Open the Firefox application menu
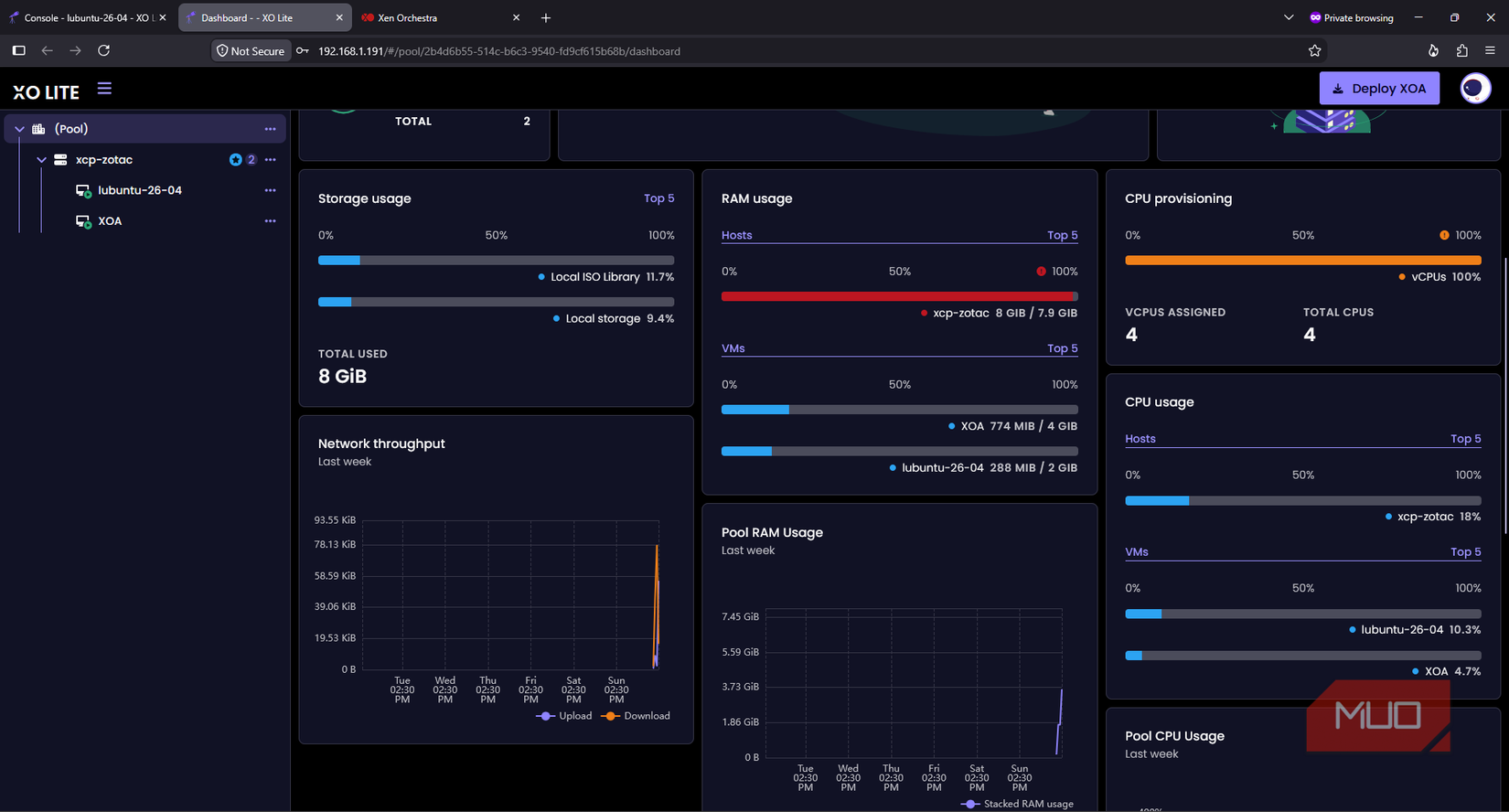1509x812 pixels. (1490, 51)
